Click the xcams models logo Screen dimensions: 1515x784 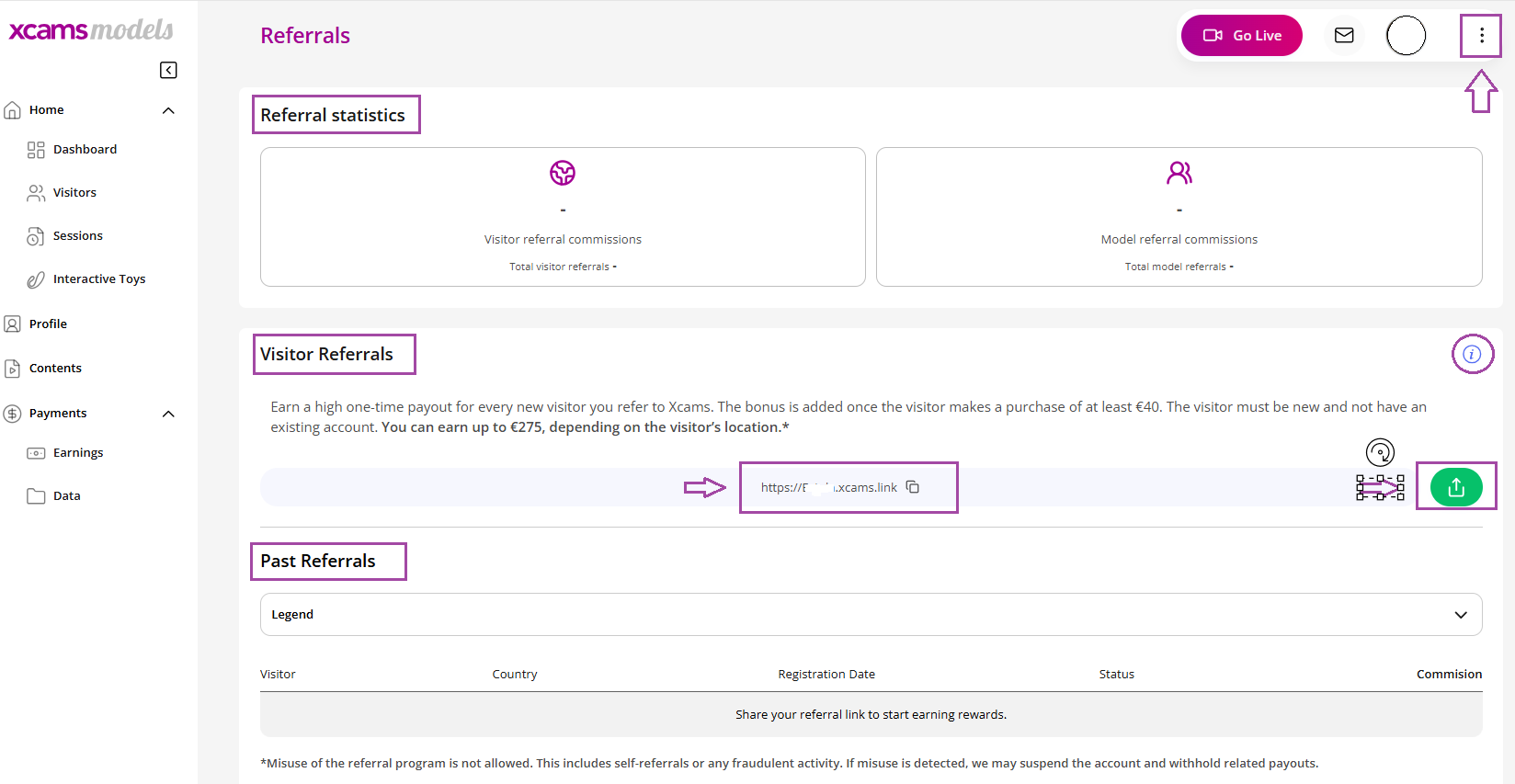coord(90,29)
